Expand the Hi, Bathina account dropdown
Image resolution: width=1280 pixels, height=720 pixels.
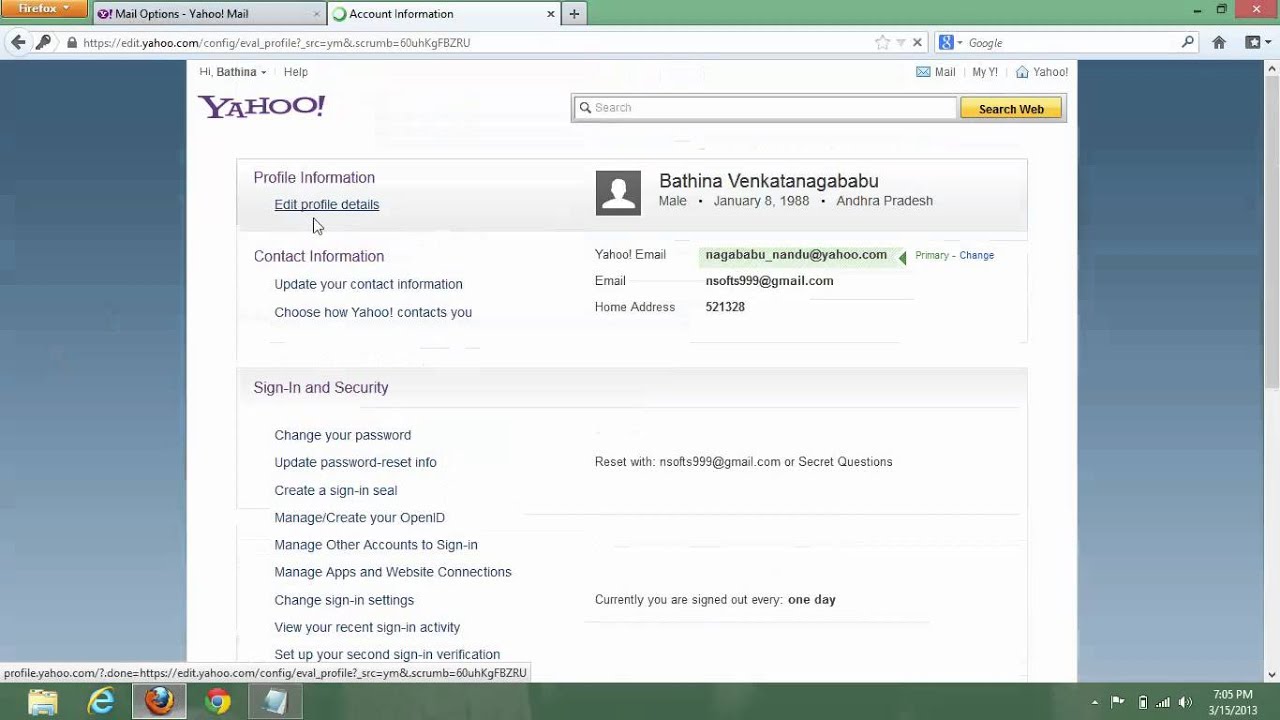click(x=233, y=72)
